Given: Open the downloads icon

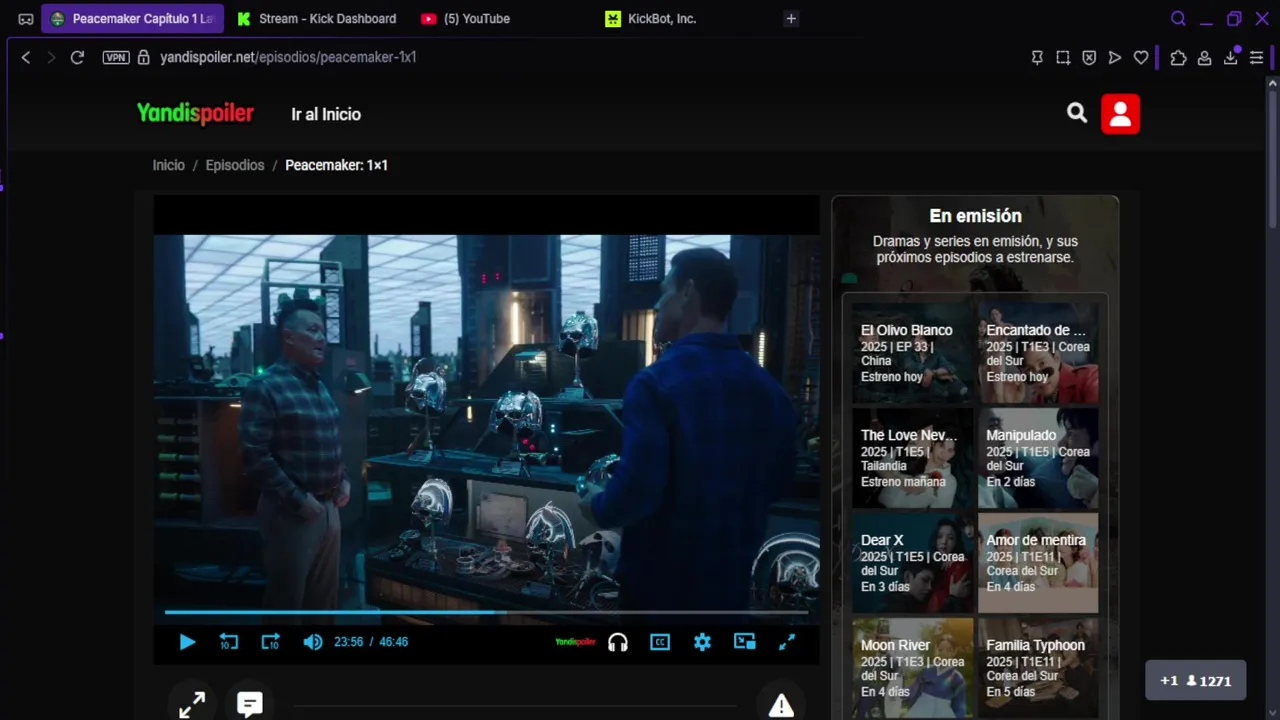Looking at the screenshot, I should pyautogui.click(x=1231, y=58).
